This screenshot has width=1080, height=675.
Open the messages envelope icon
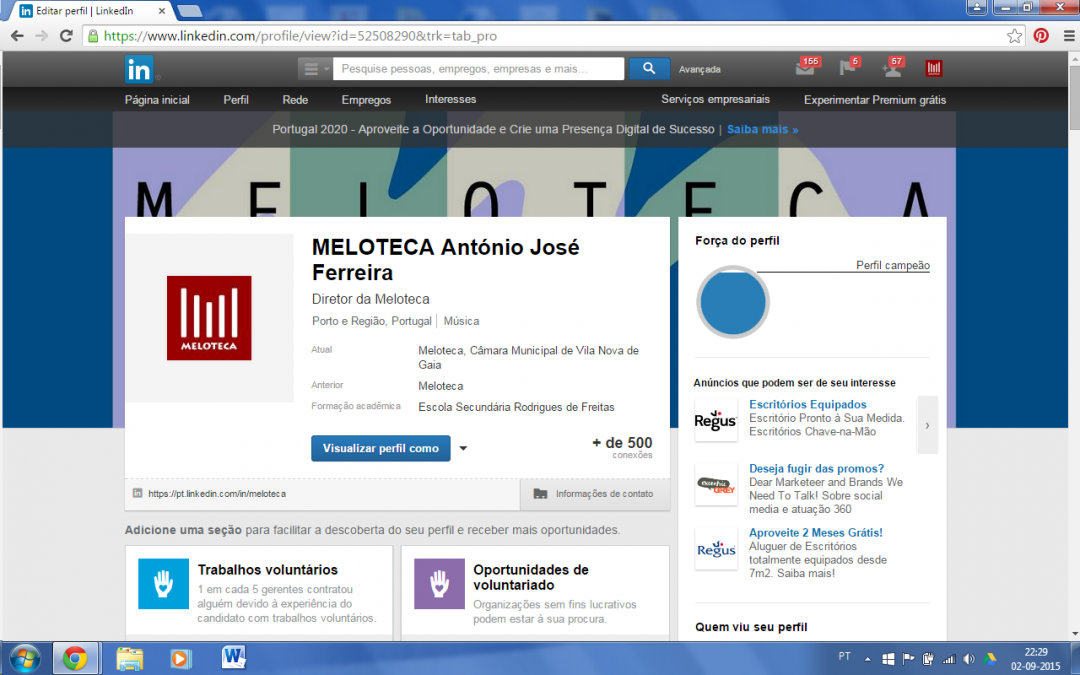coord(805,68)
